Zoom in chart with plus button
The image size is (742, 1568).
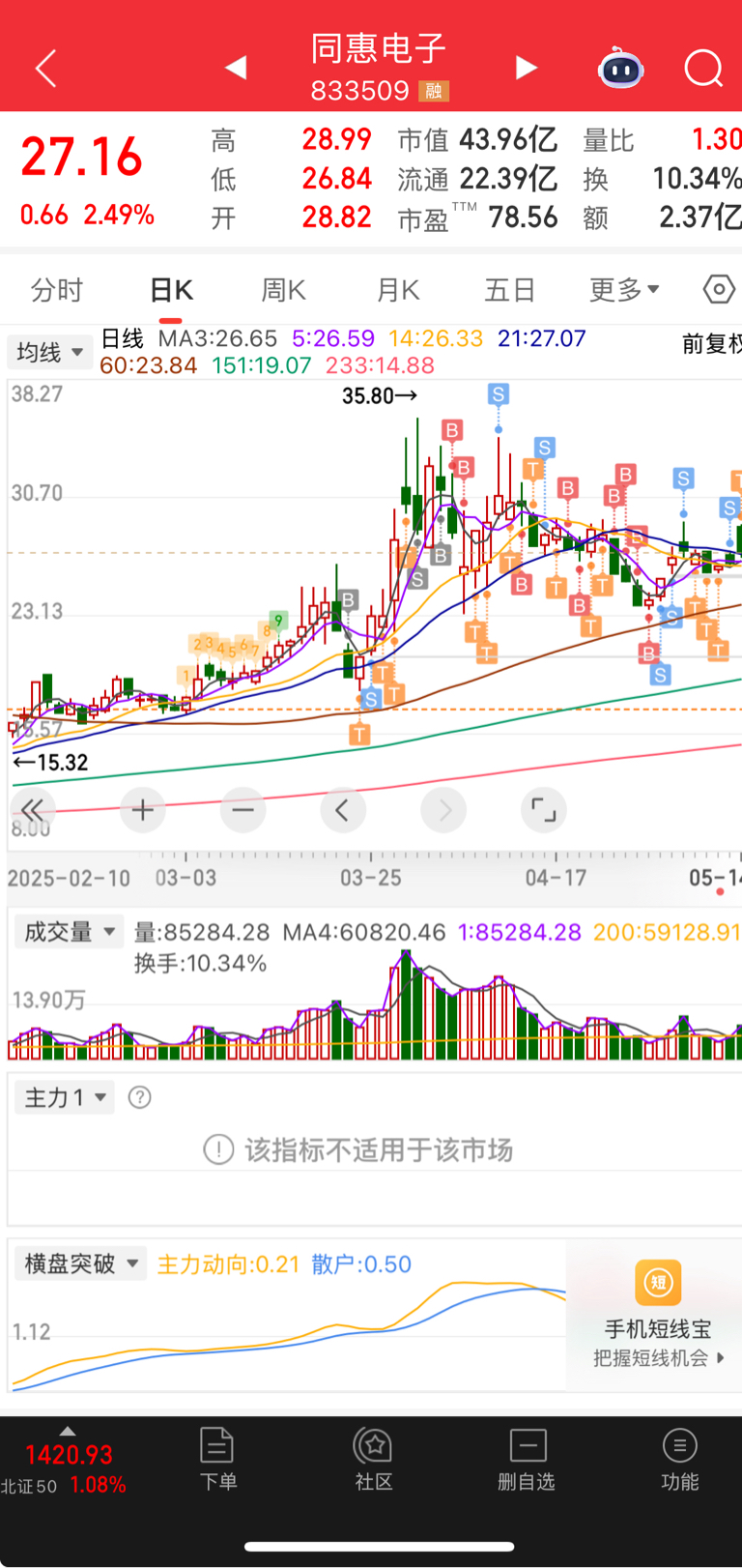point(143,809)
